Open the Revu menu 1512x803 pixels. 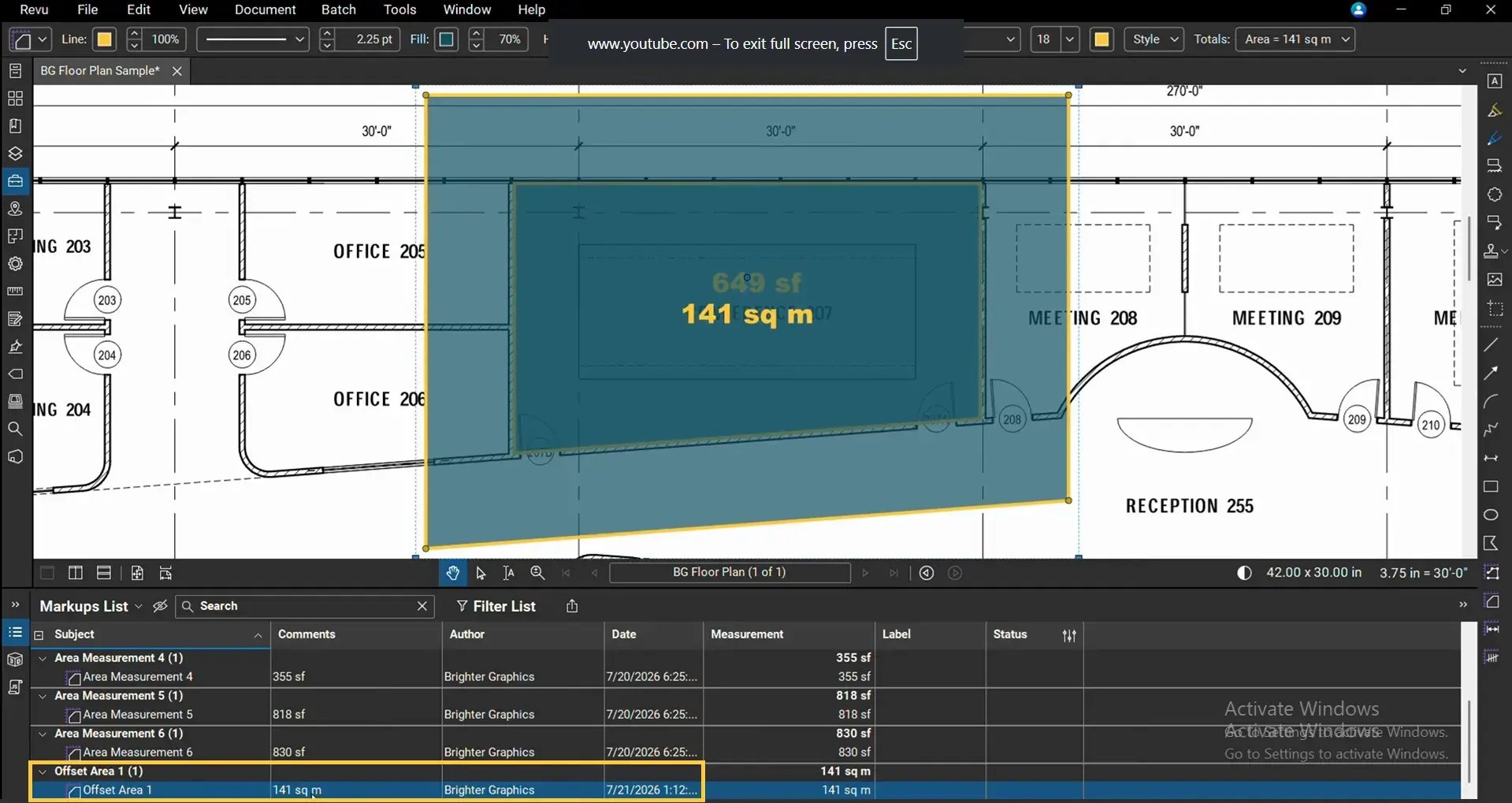point(34,9)
